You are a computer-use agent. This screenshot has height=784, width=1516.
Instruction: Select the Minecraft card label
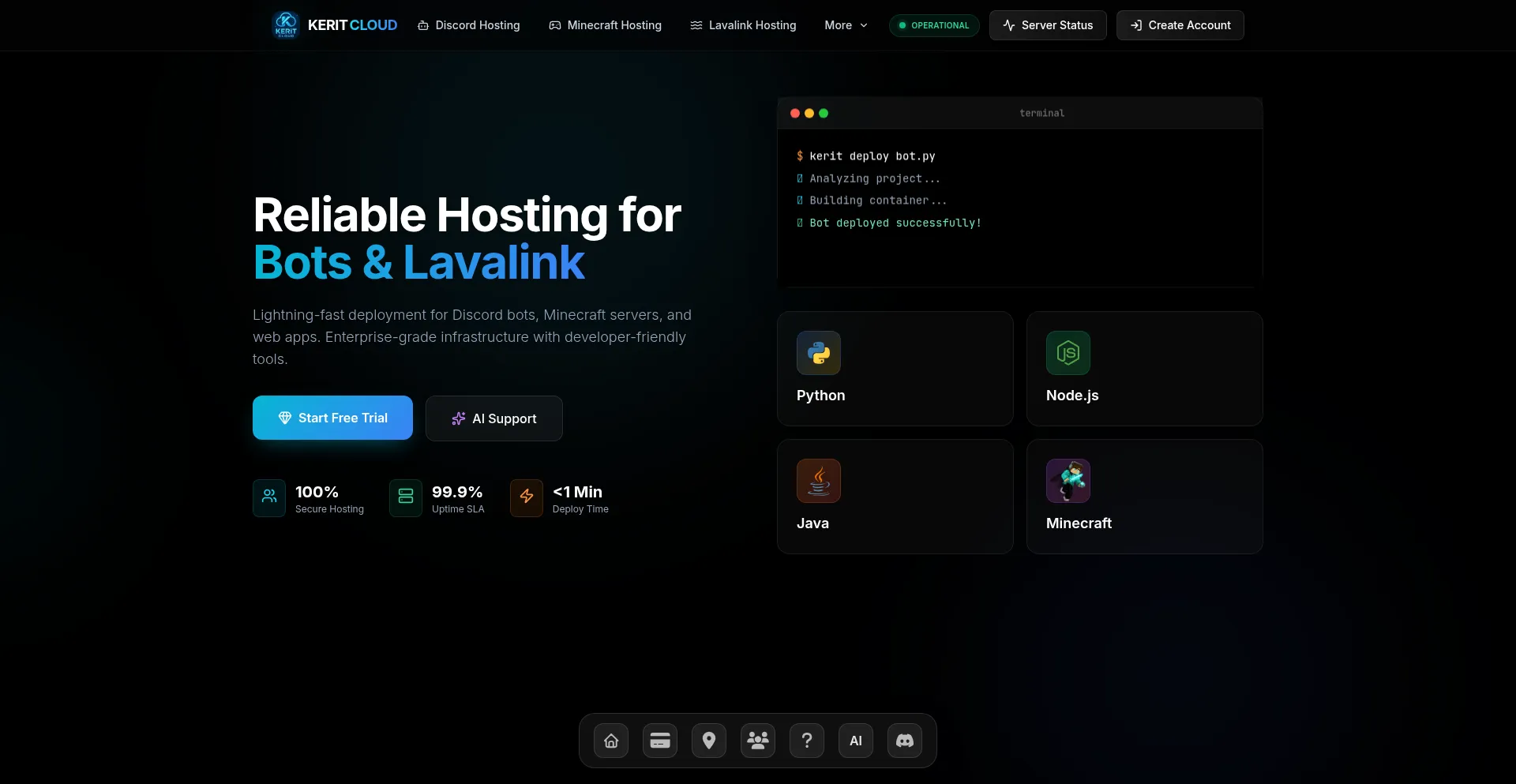point(1079,523)
